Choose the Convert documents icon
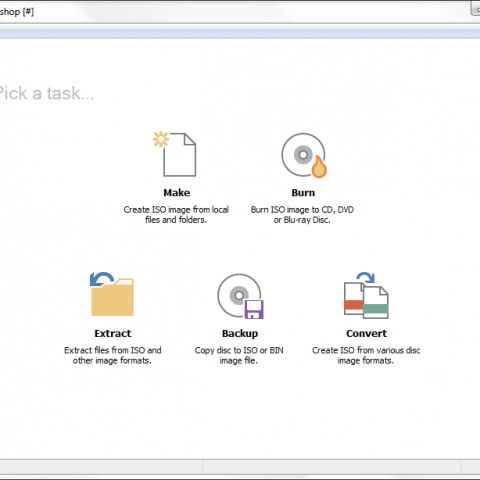 tap(366, 295)
